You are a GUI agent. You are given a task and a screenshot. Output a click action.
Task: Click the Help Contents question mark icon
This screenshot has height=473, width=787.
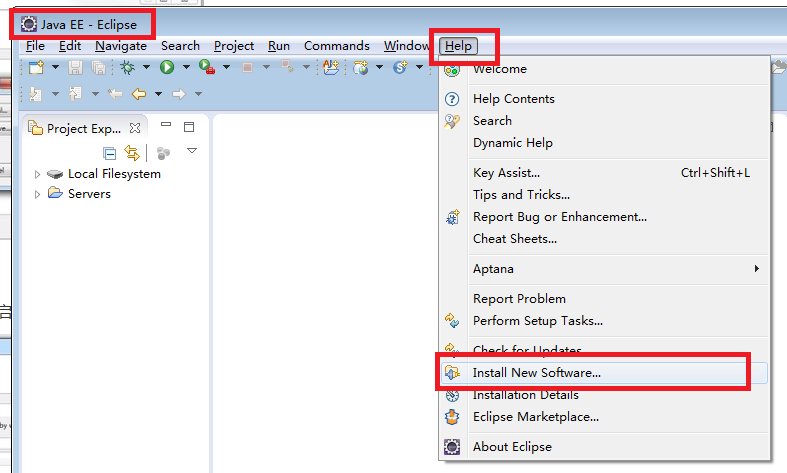point(452,99)
